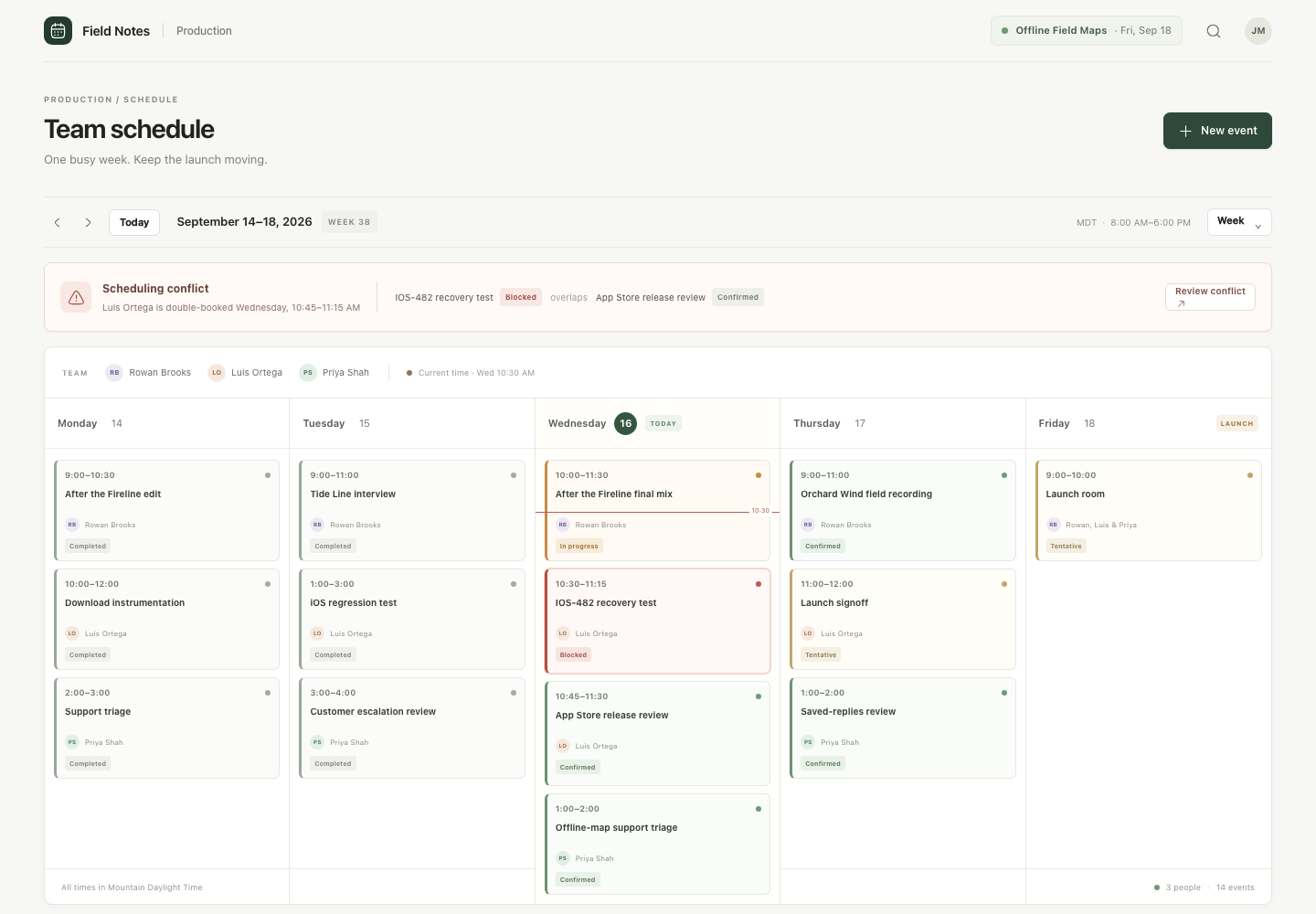
Task: Click the LAUNCH tag on Friday
Action: click(1237, 423)
